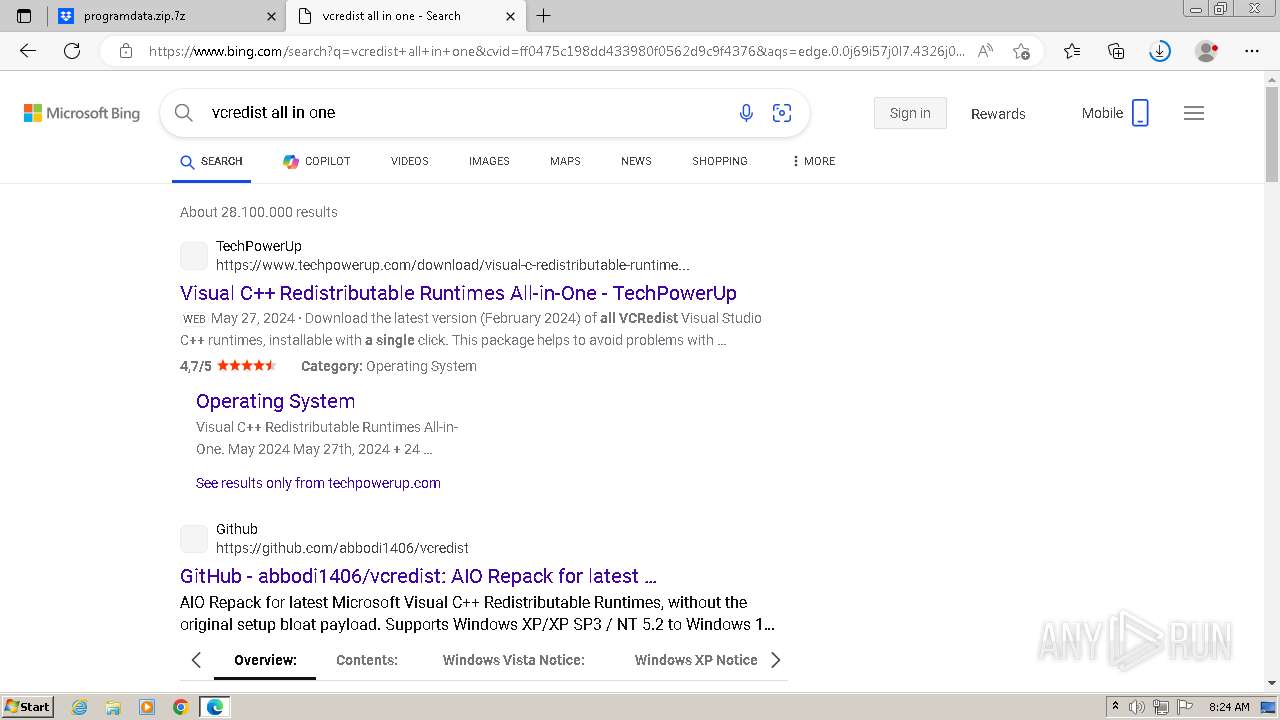Open Read aloud in address bar
The width and height of the screenshot is (1280, 720).
tap(985, 51)
